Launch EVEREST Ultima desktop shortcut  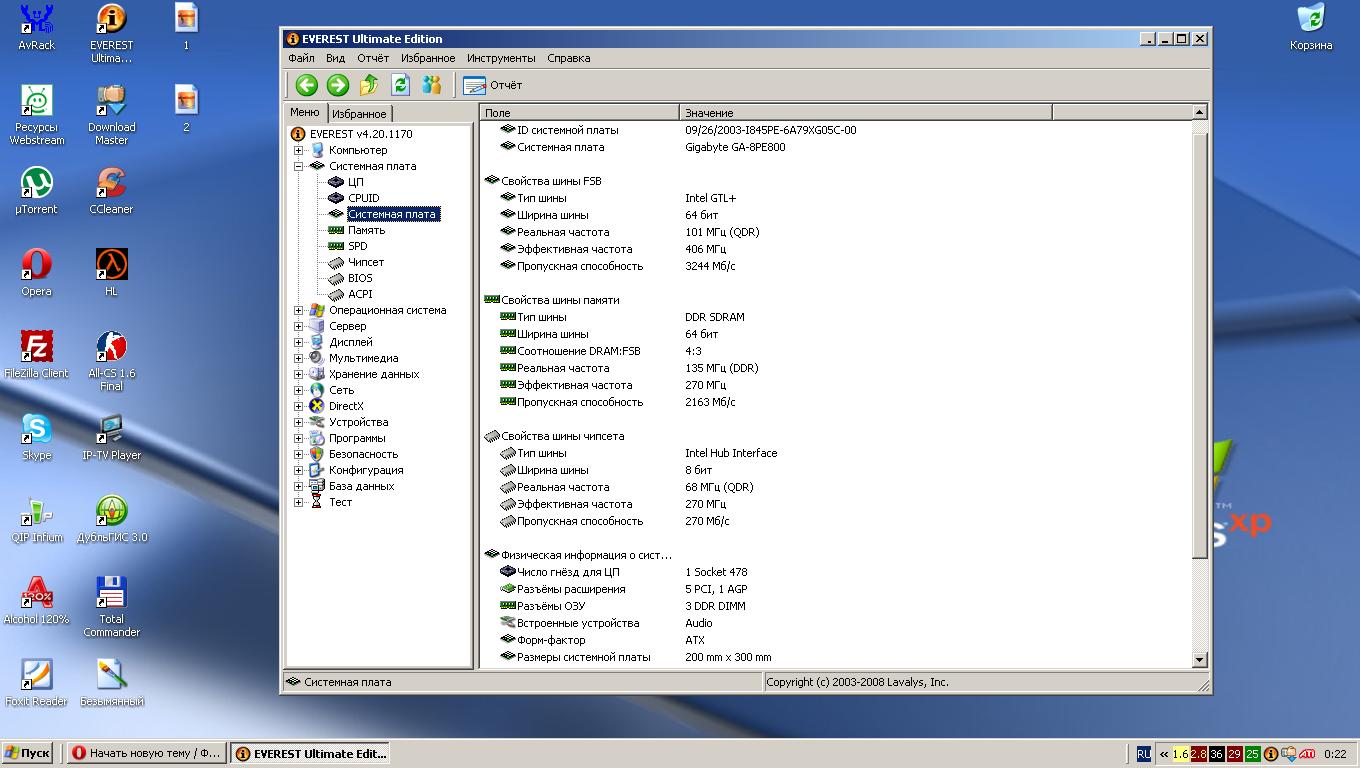(x=111, y=34)
